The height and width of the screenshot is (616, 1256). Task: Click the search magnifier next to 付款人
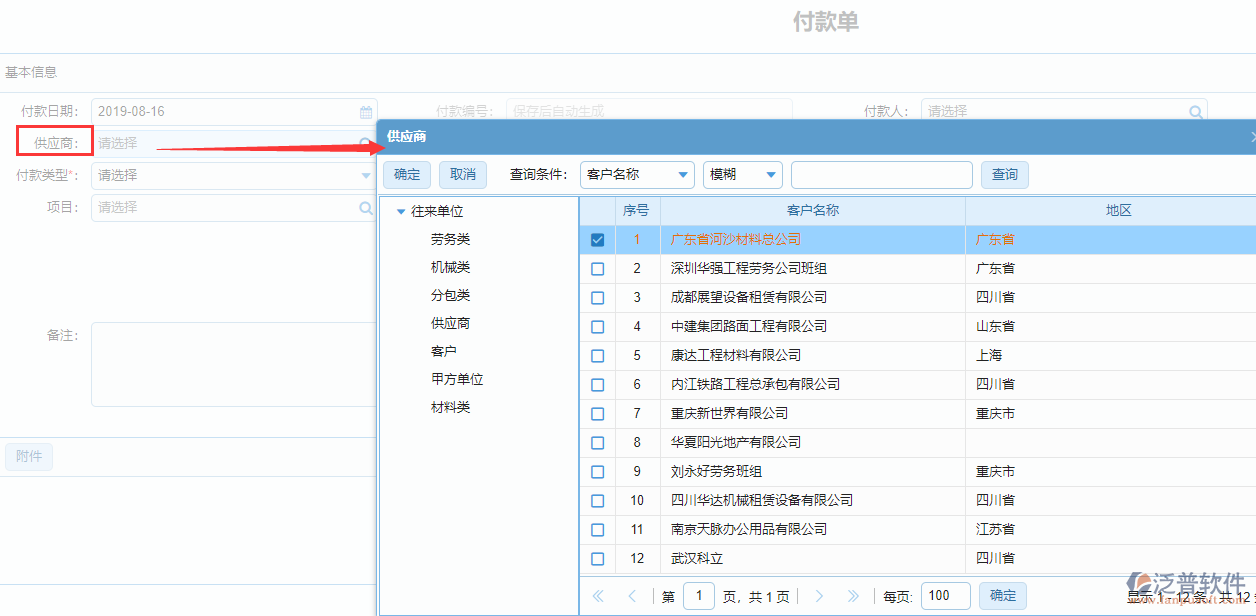(1196, 111)
